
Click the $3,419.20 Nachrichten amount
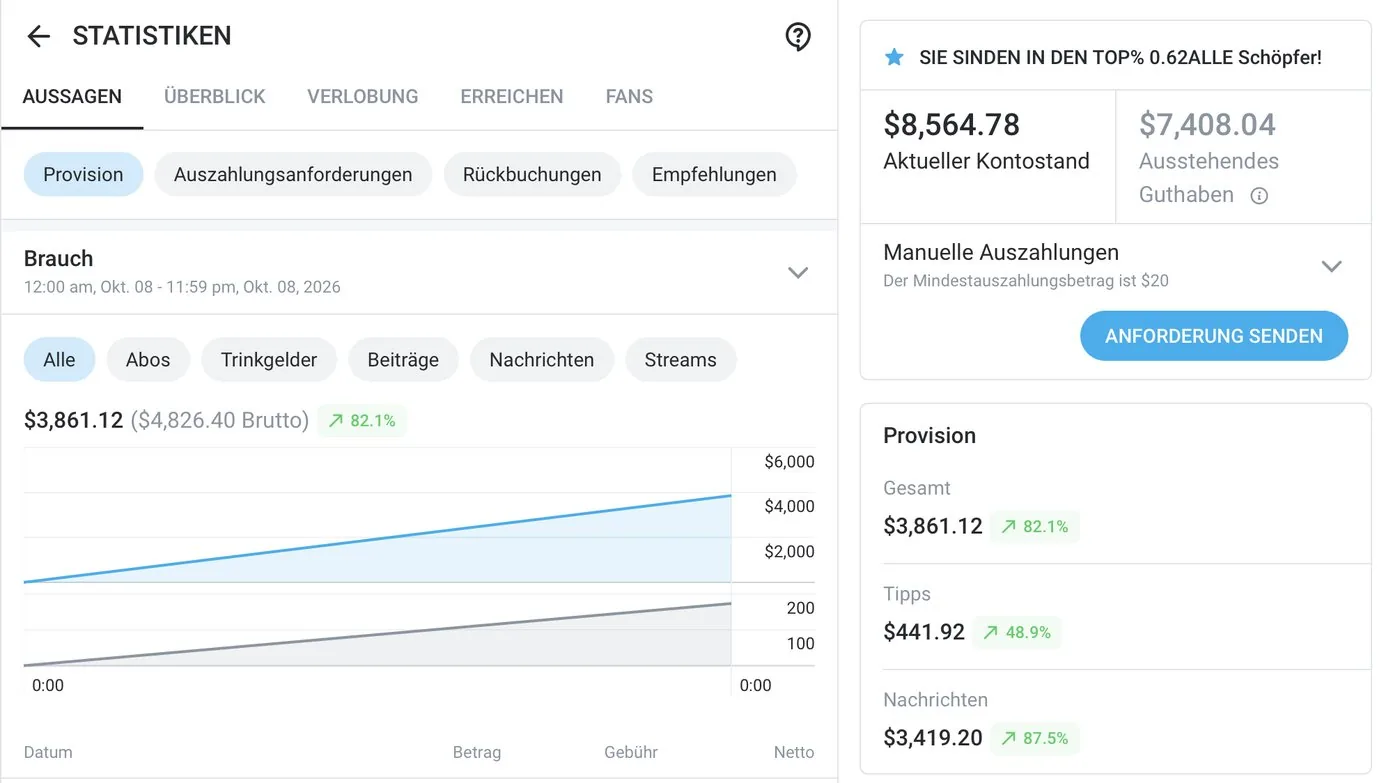pyautogui.click(x=933, y=739)
